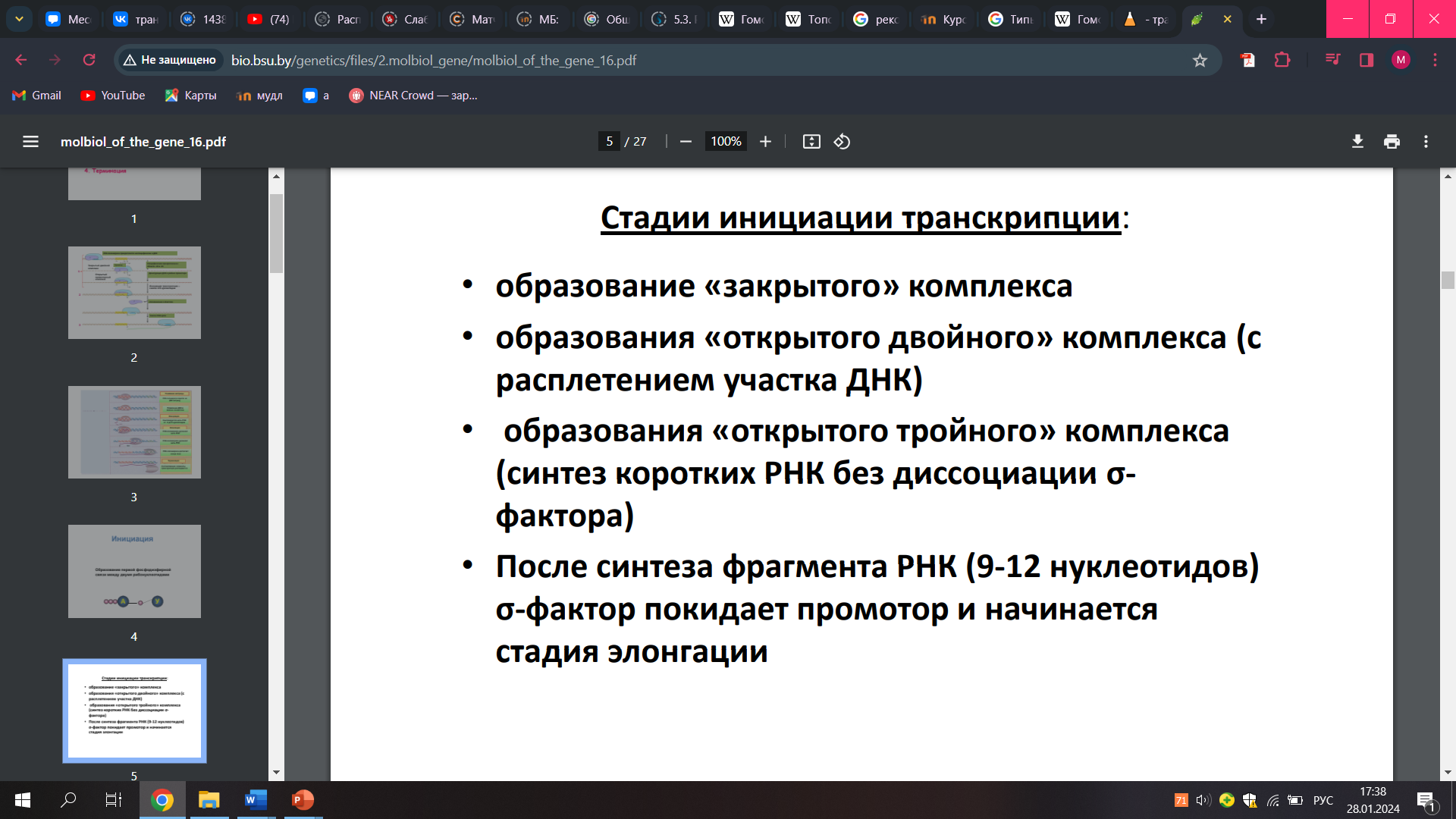
Task: Switch to the Общ tab
Action: [607, 19]
